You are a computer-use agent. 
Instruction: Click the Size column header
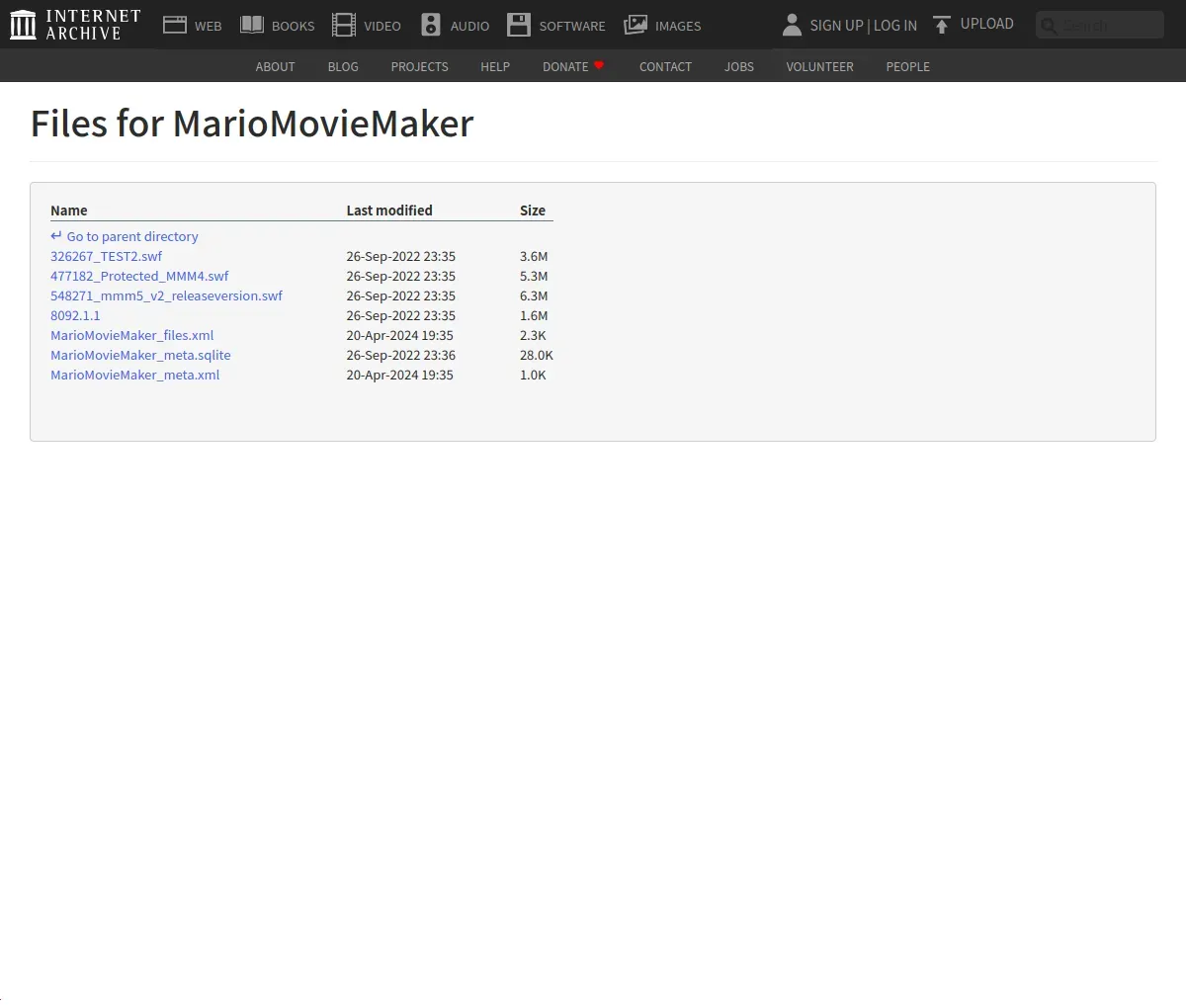point(533,210)
